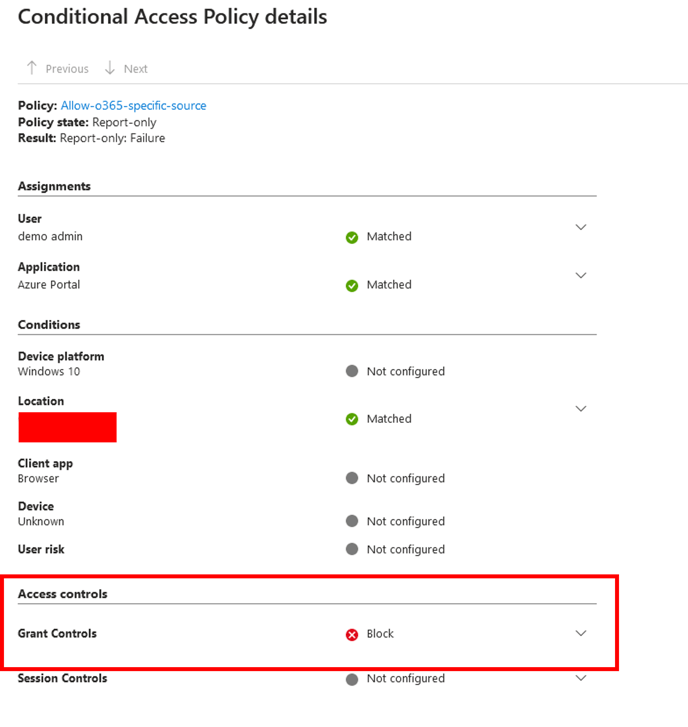Click grey Not configured icon for Device platform
688x727 pixels.
click(352, 371)
